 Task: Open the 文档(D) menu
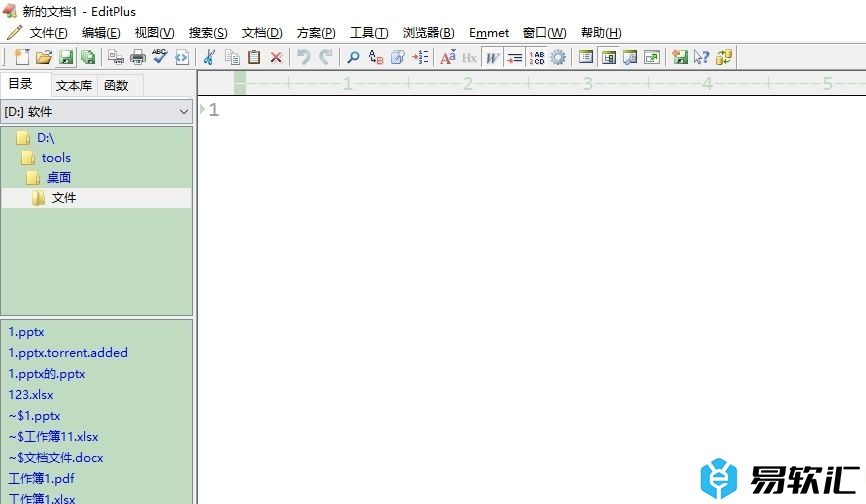coord(262,33)
